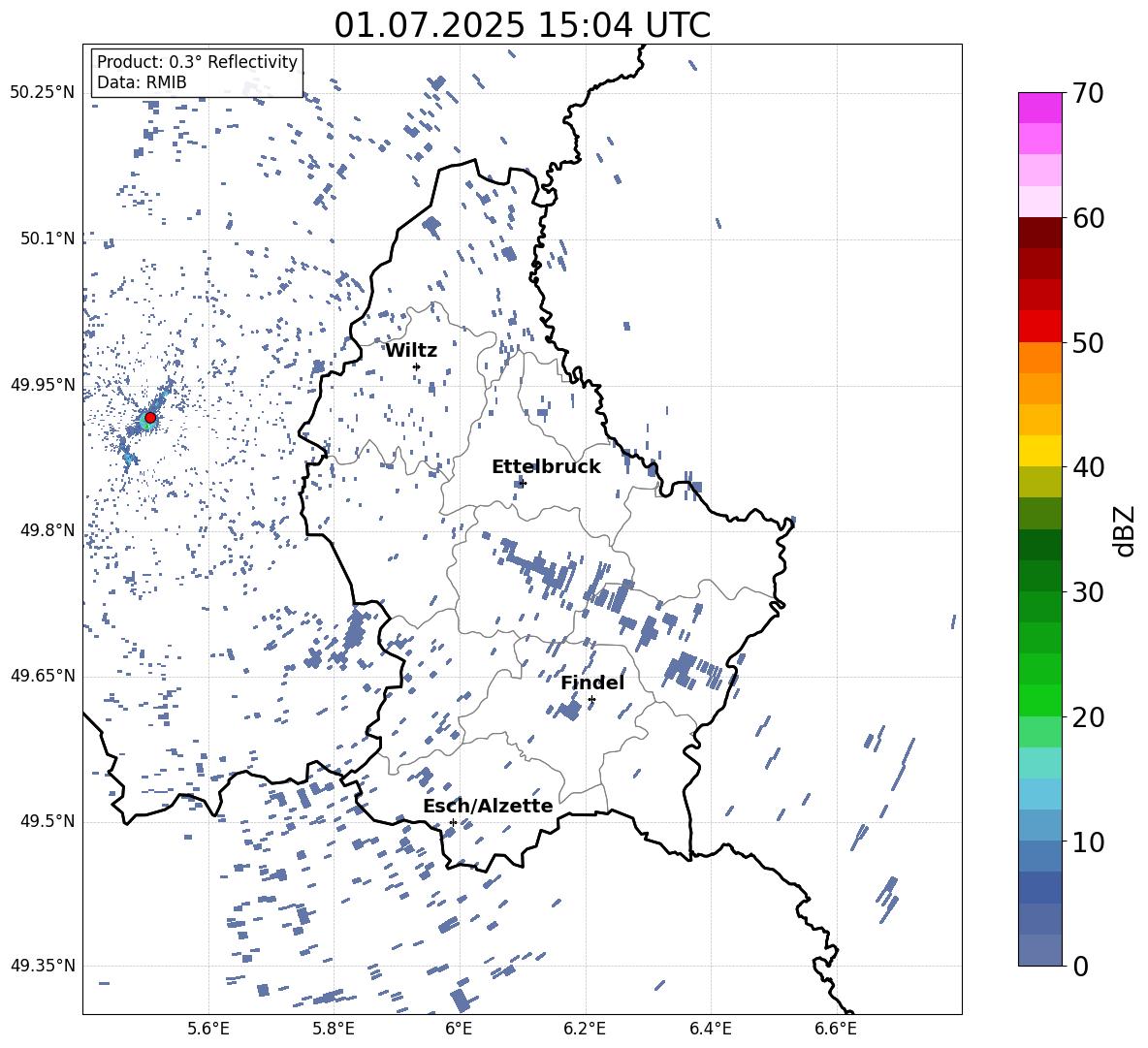Image resolution: width=1148 pixels, height=1048 pixels.
Task: Click the 'Data: RMIB' text
Action: point(142,82)
